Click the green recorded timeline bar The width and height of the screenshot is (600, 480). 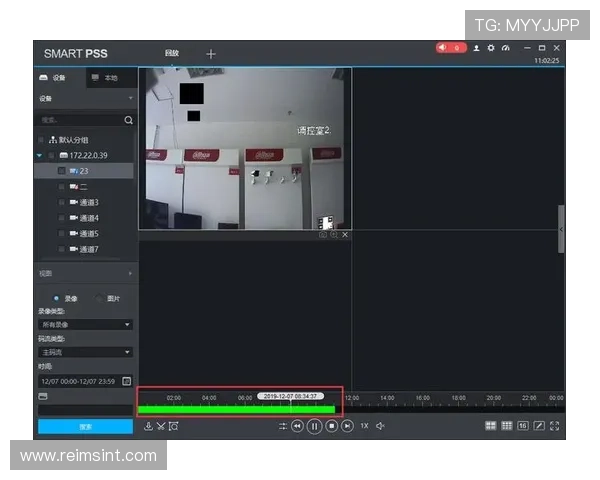(x=236, y=410)
